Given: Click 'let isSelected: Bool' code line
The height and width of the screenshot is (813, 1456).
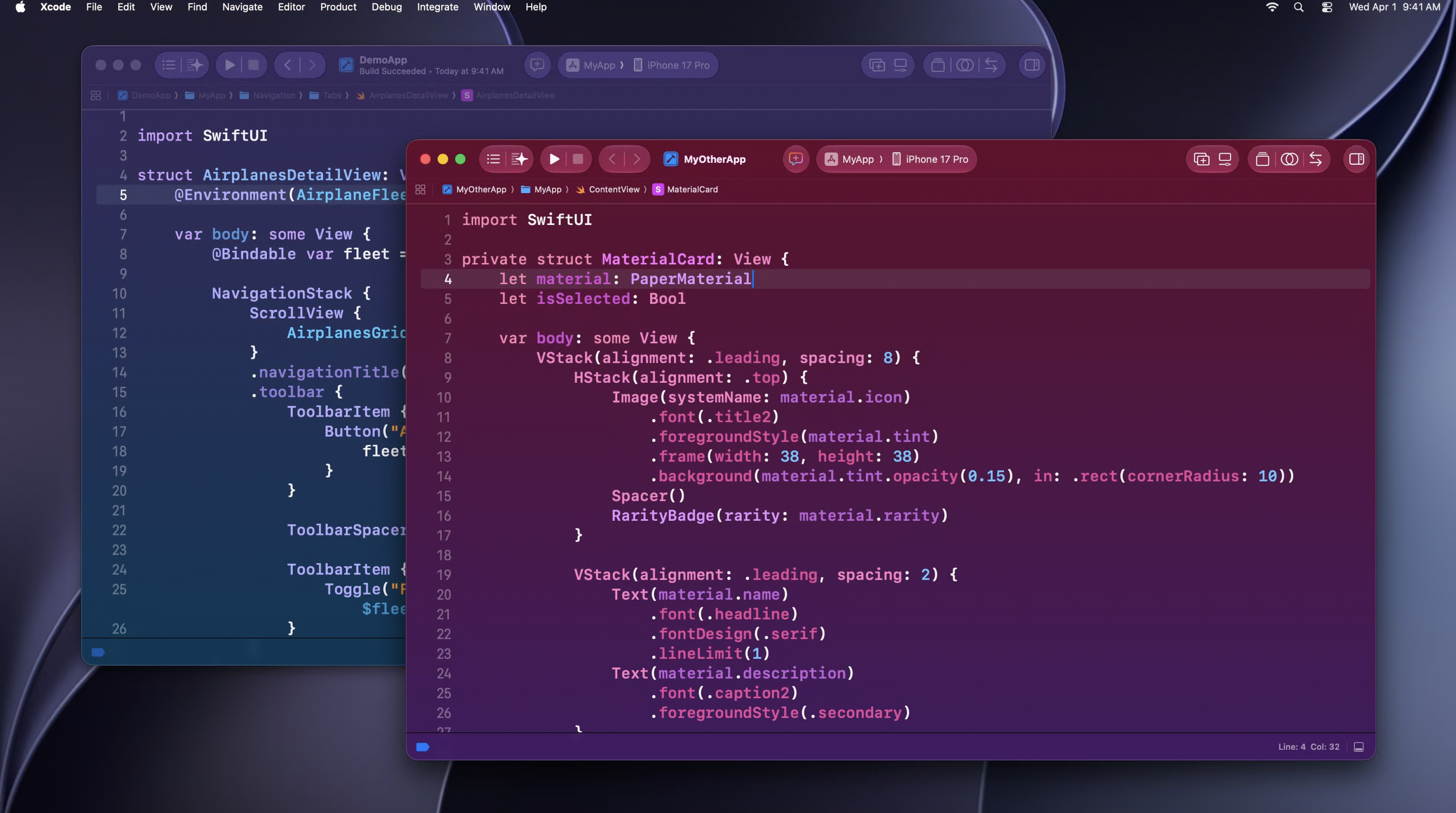Looking at the screenshot, I should (x=593, y=298).
